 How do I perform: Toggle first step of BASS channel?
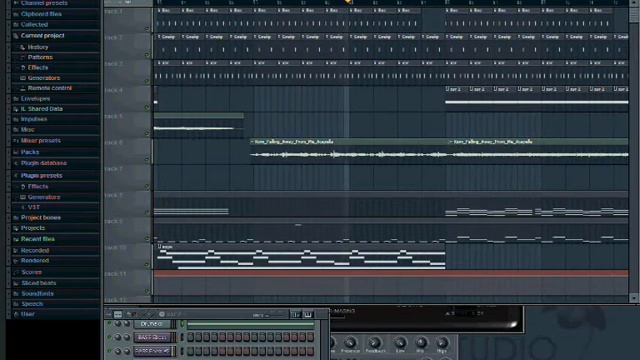[190, 338]
